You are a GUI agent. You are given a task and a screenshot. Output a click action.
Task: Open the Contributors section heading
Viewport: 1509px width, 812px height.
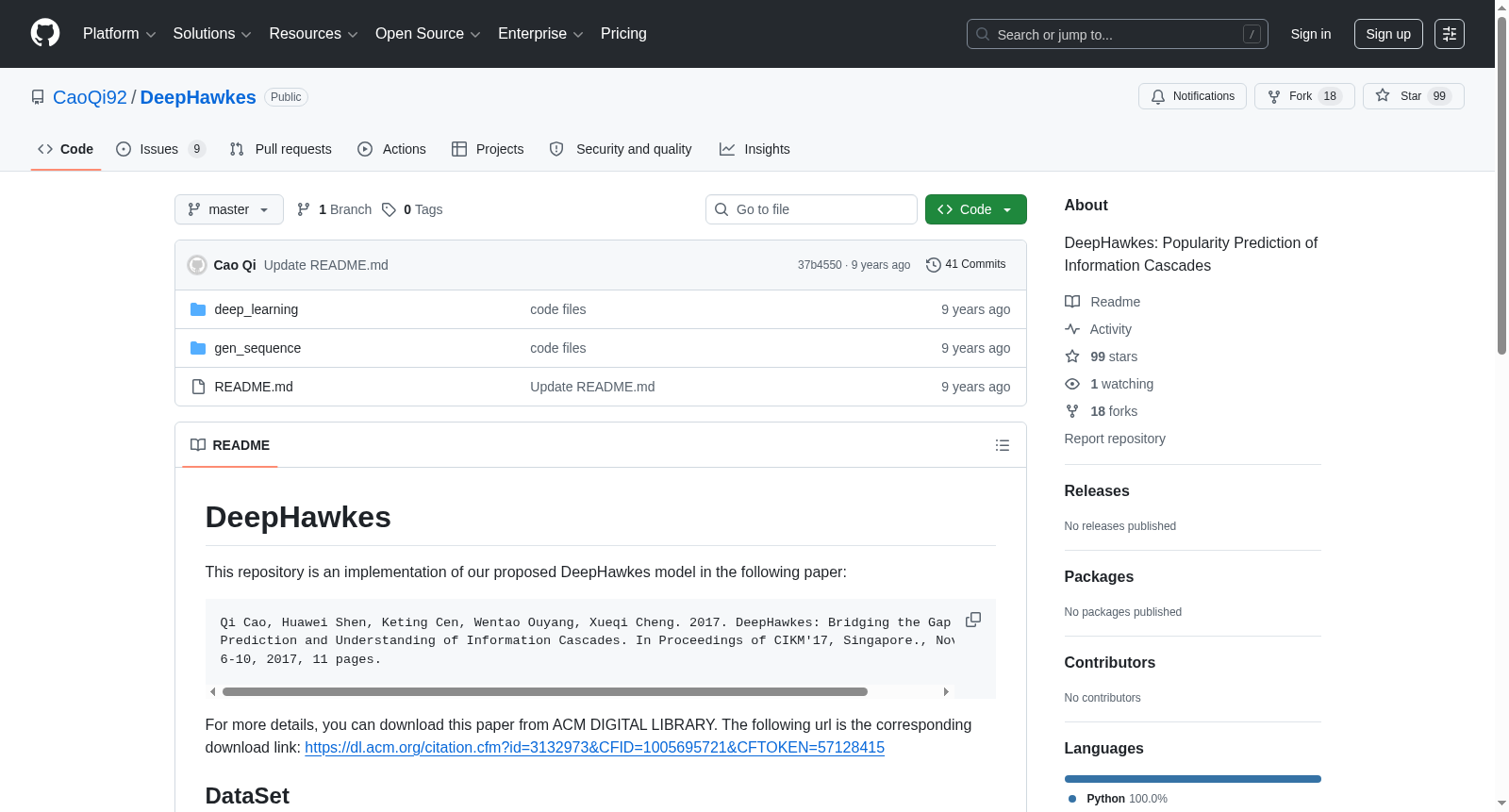1110,663
